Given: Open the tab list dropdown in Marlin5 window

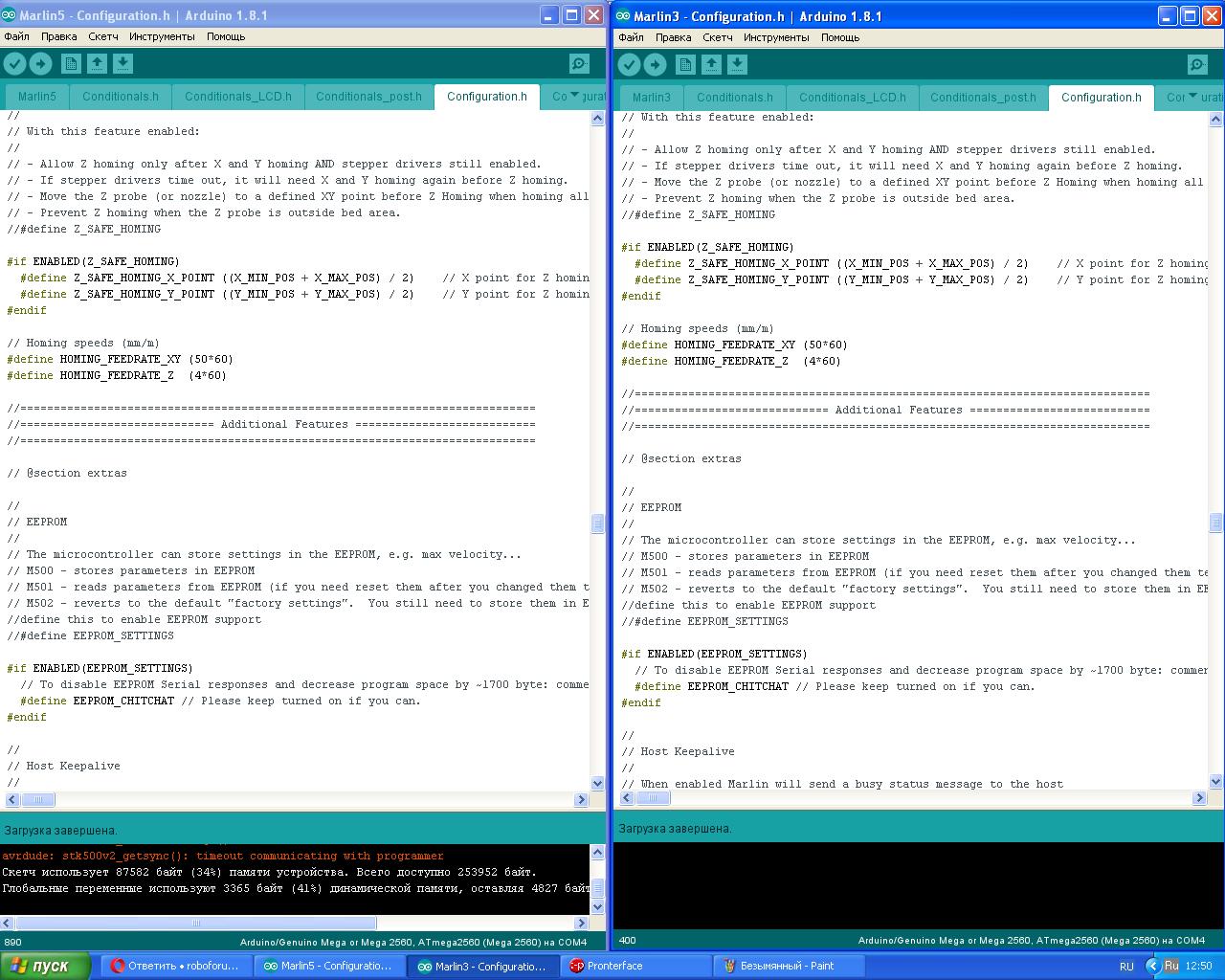Looking at the screenshot, I should tap(574, 95).
